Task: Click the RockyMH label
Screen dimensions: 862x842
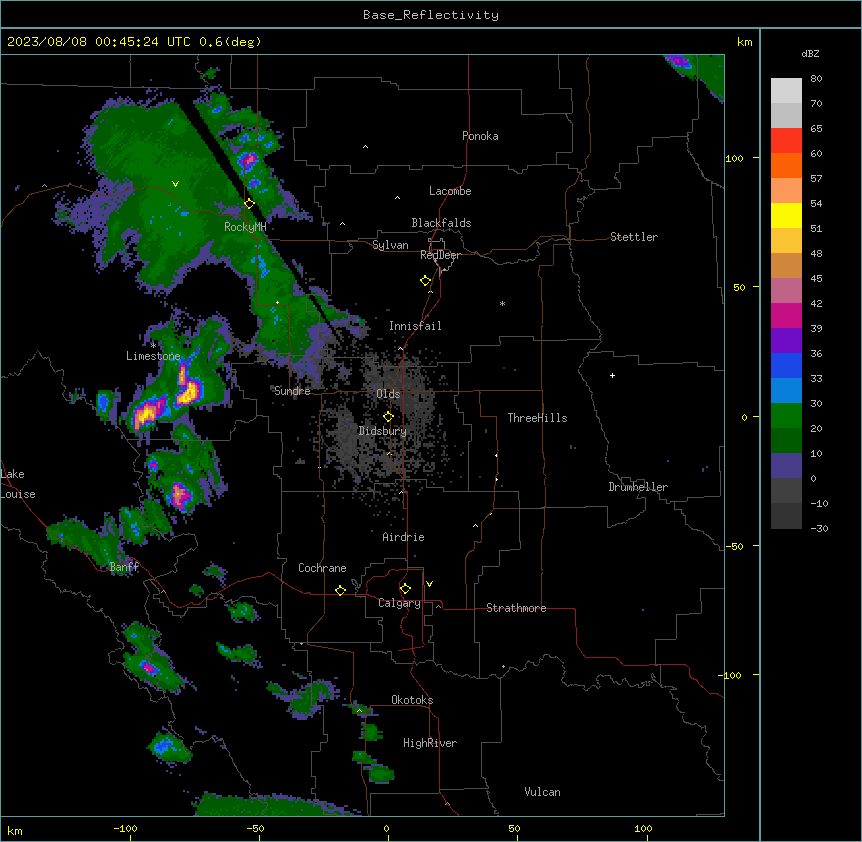Action: 245,227
